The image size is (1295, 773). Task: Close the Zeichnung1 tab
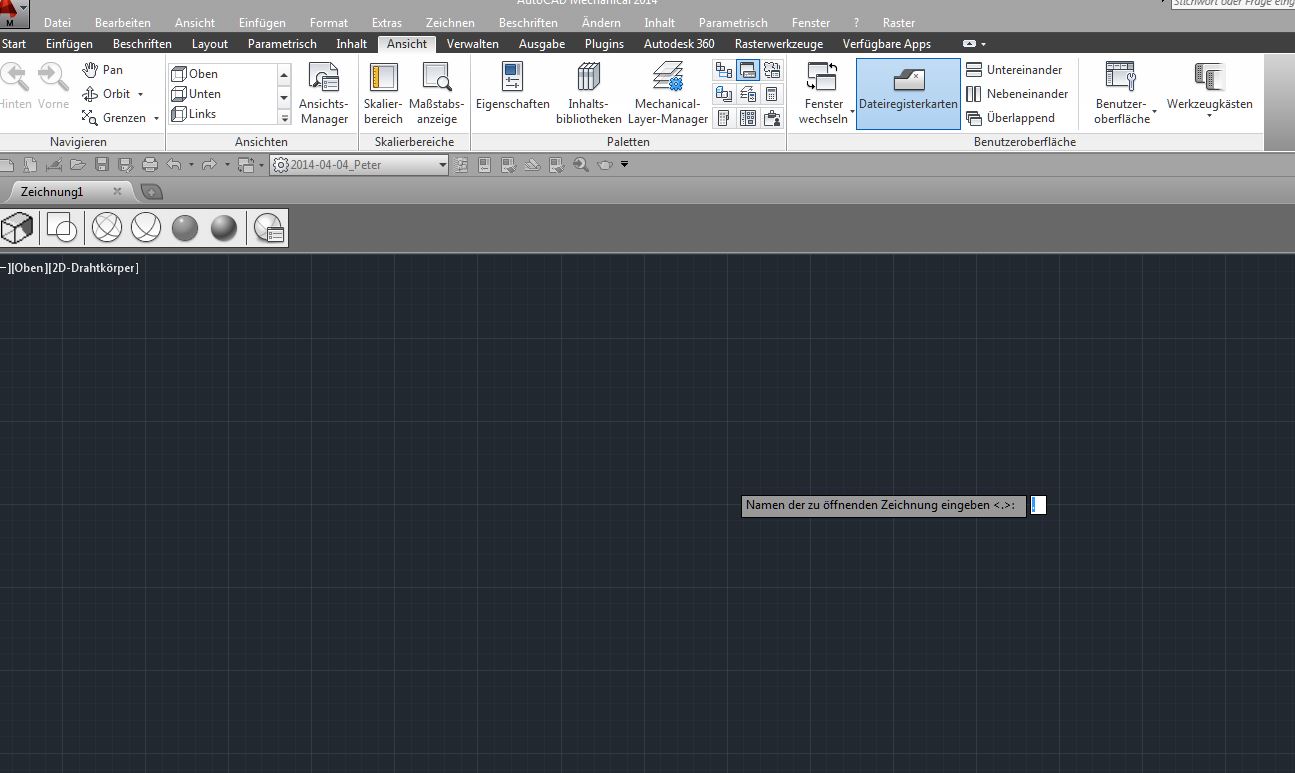(117, 191)
